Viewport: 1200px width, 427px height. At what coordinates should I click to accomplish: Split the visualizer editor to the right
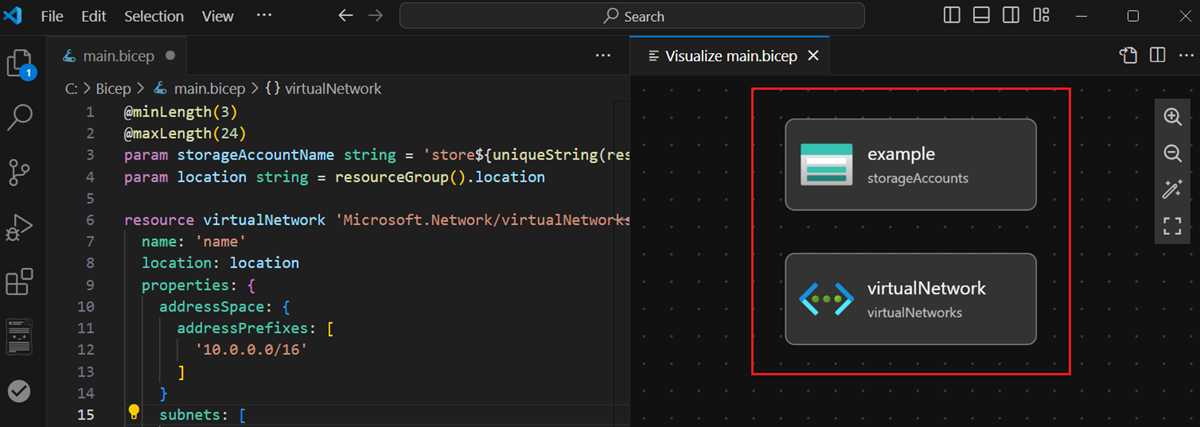[1157, 56]
